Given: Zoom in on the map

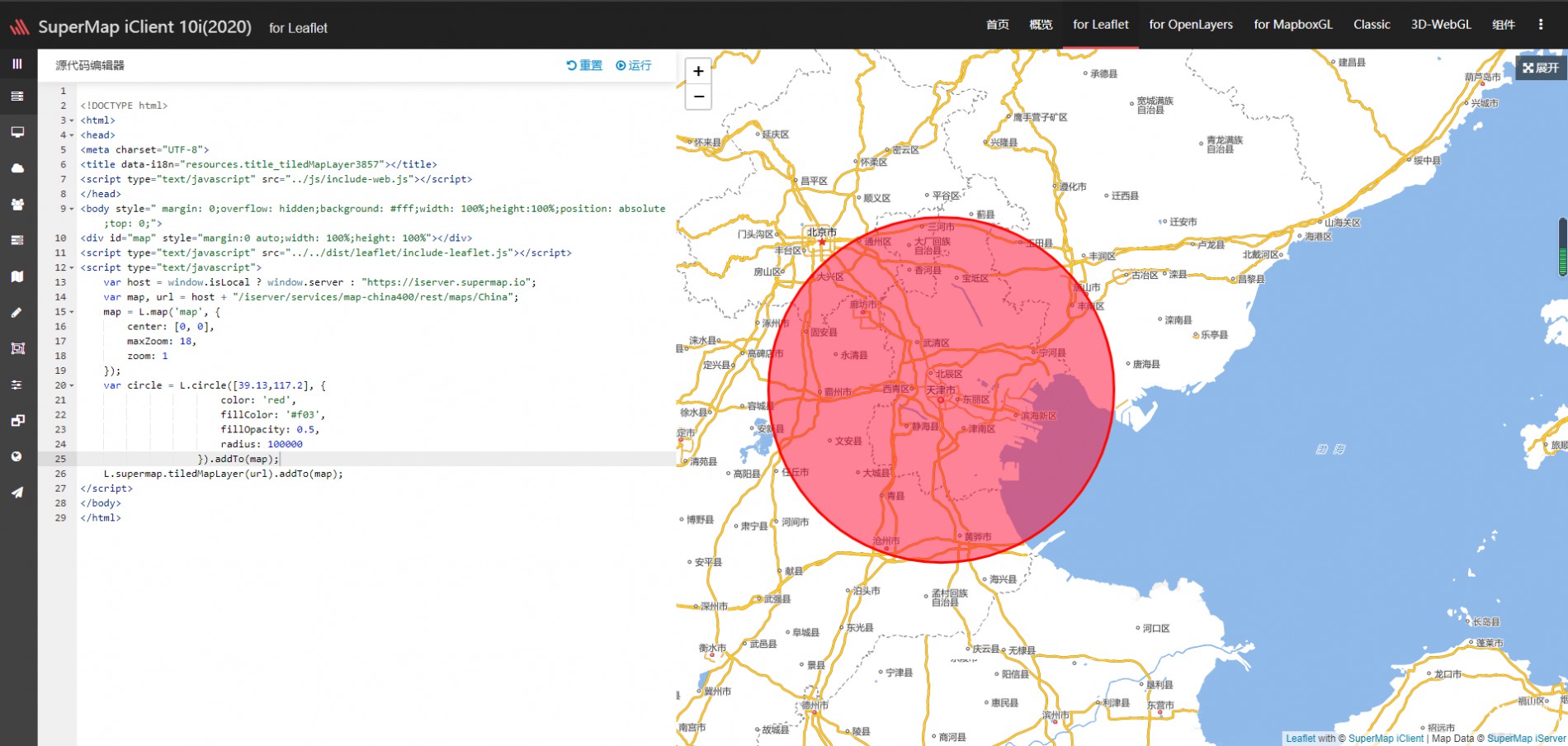Looking at the screenshot, I should click(x=698, y=71).
